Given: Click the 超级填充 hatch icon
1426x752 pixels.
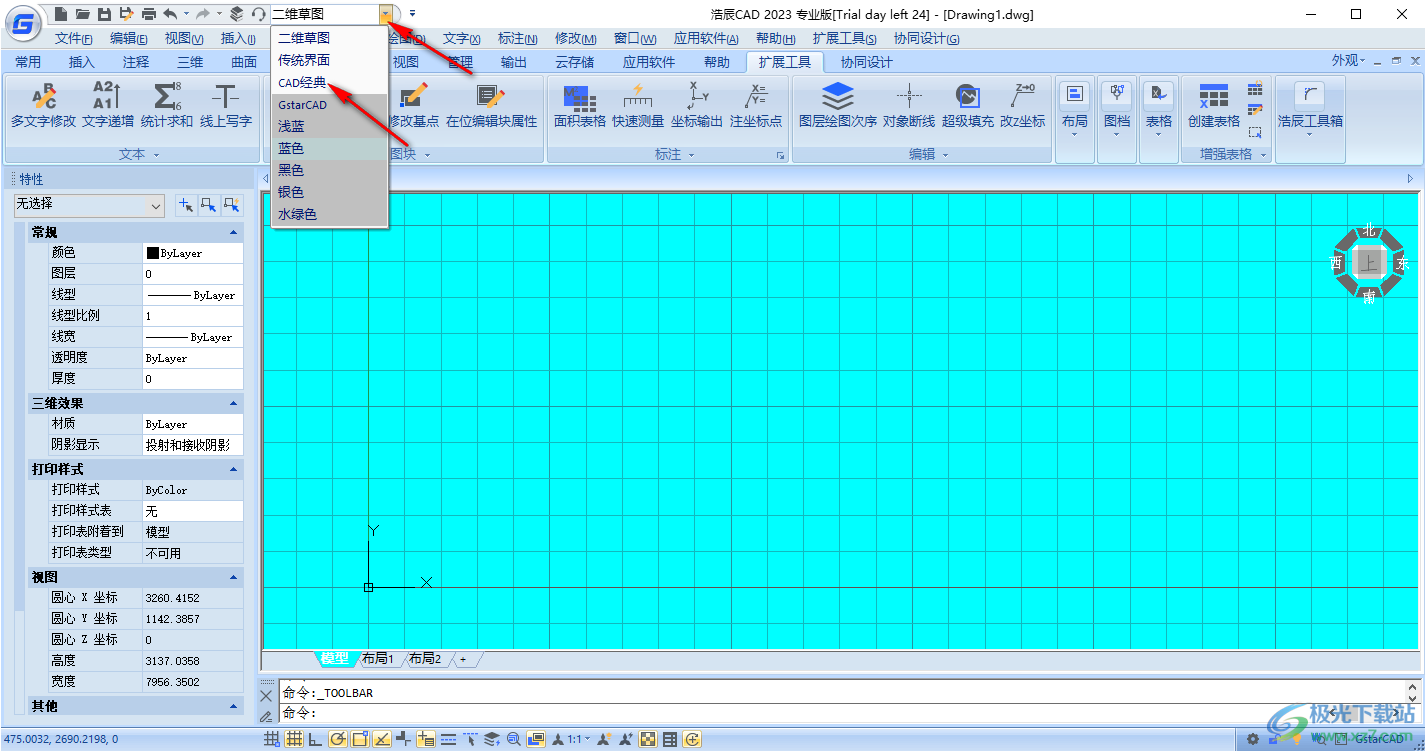Looking at the screenshot, I should tap(967, 96).
